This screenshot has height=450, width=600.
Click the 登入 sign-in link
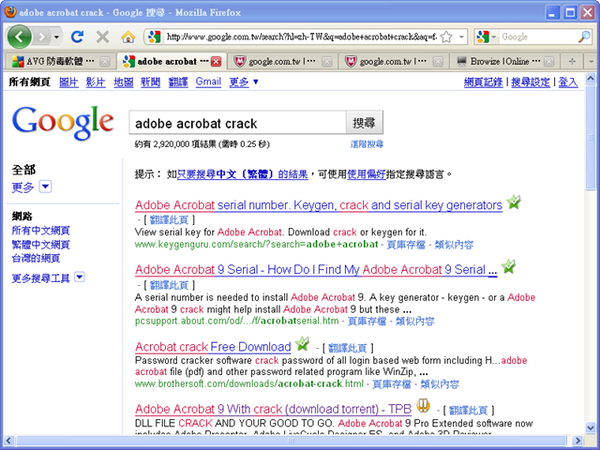point(568,82)
